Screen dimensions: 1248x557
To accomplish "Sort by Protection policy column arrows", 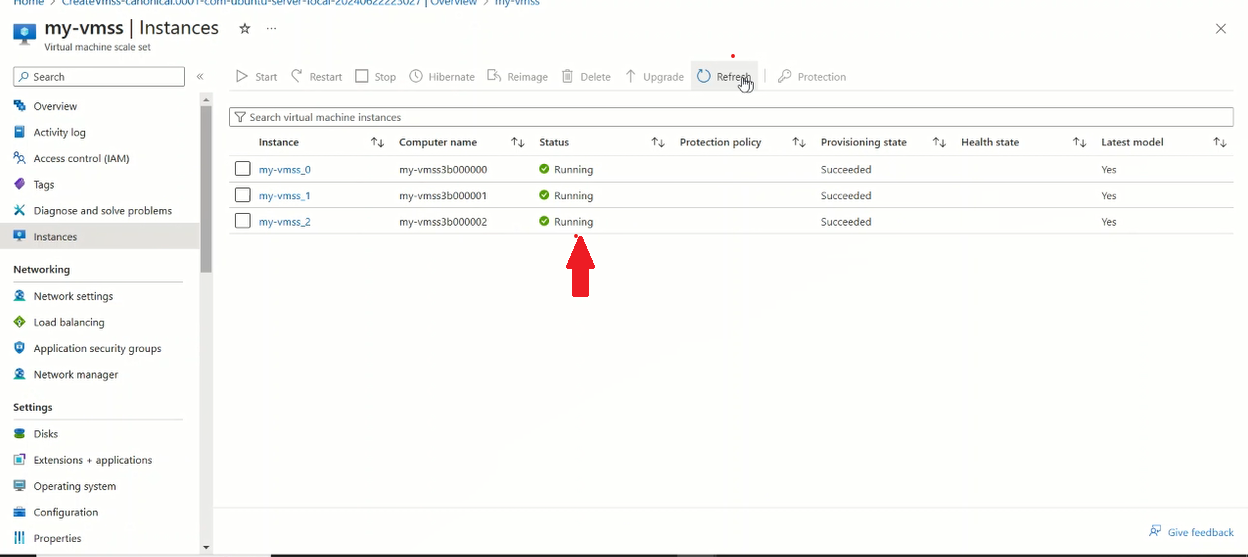I will click(x=799, y=142).
